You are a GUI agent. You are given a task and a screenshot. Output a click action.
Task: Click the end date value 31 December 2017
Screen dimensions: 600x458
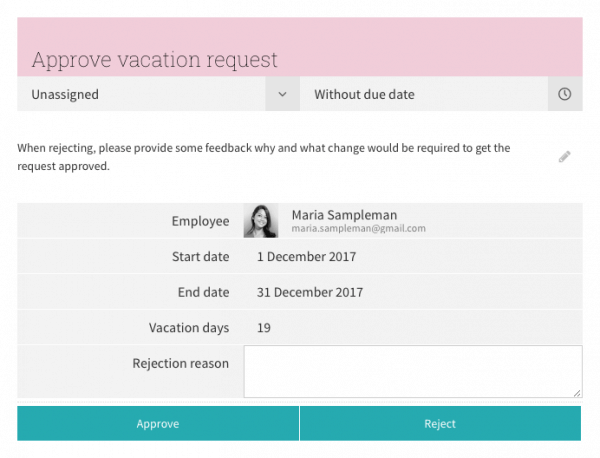(x=310, y=293)
